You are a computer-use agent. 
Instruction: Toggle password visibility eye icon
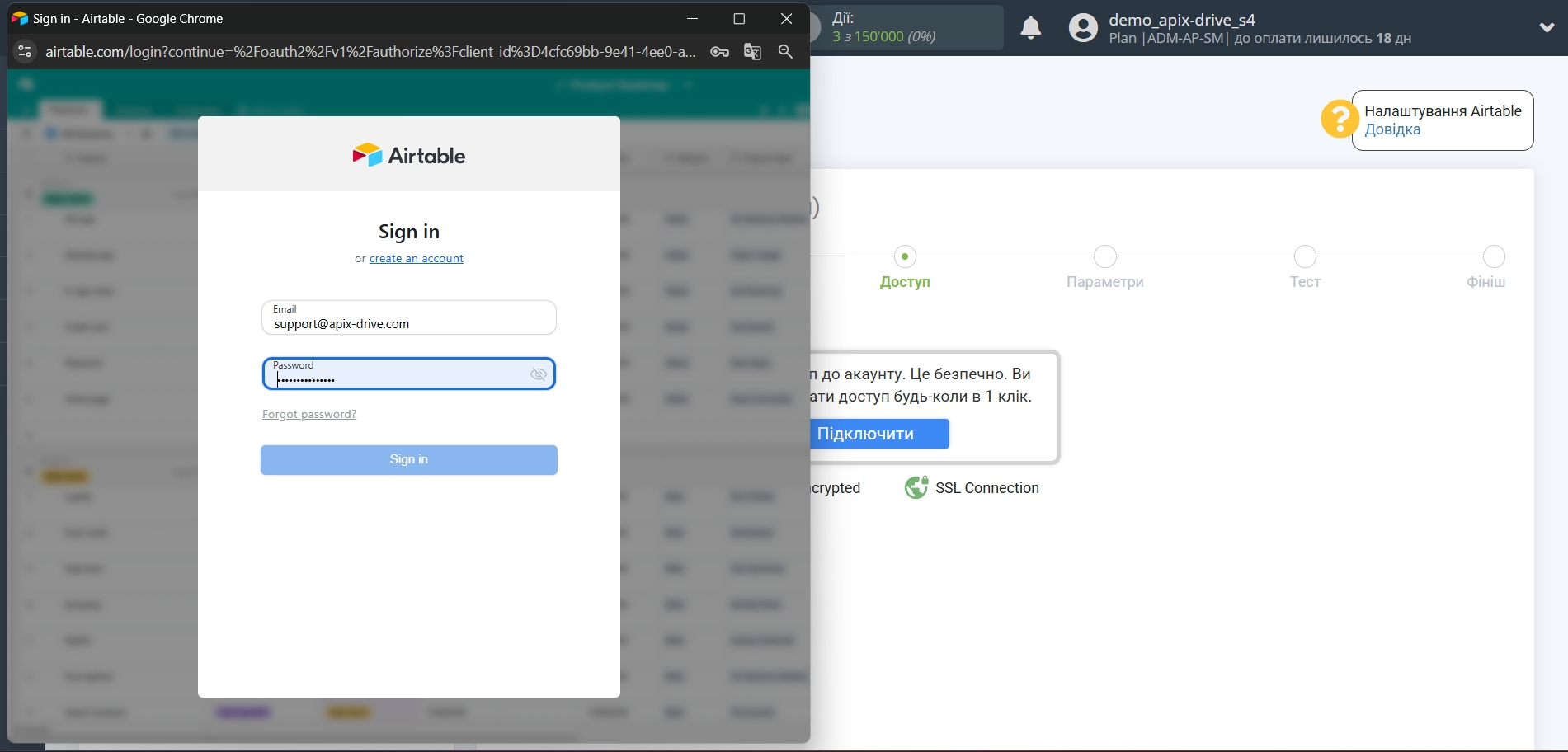click(x=539, y=374)
